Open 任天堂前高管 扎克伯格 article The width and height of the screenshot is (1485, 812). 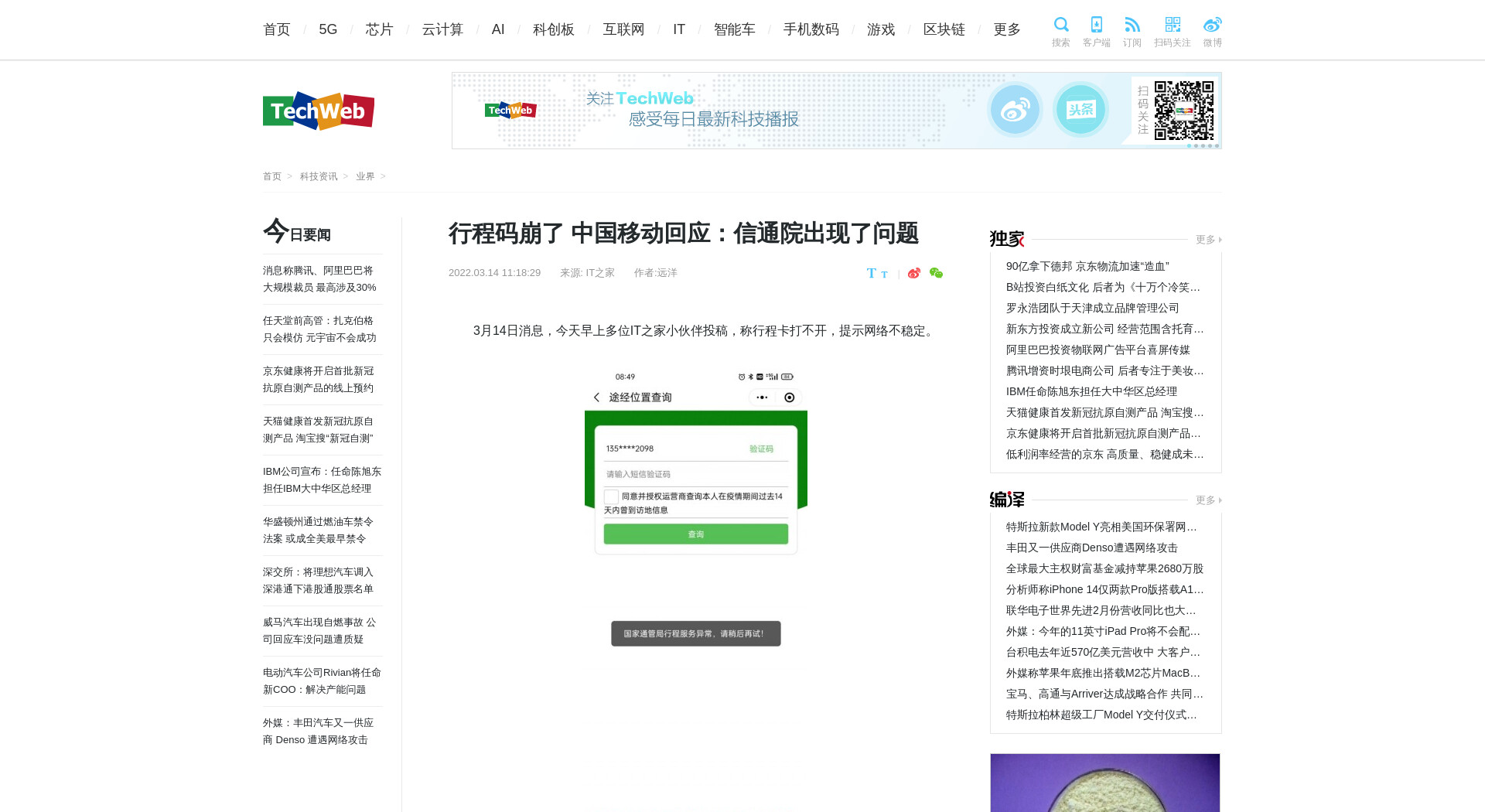(319, 329)
